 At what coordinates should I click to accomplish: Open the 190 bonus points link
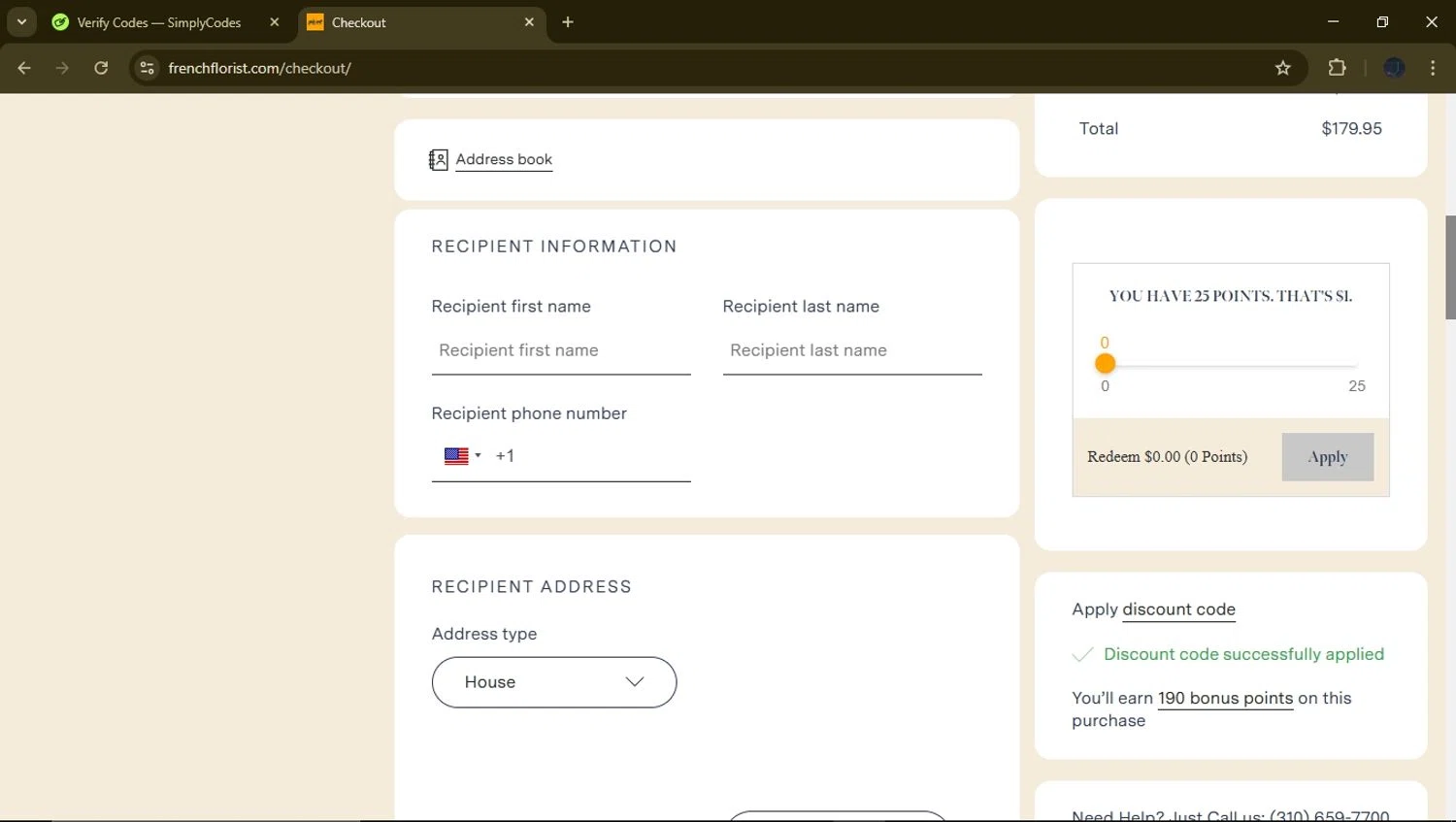[1225, 698]
